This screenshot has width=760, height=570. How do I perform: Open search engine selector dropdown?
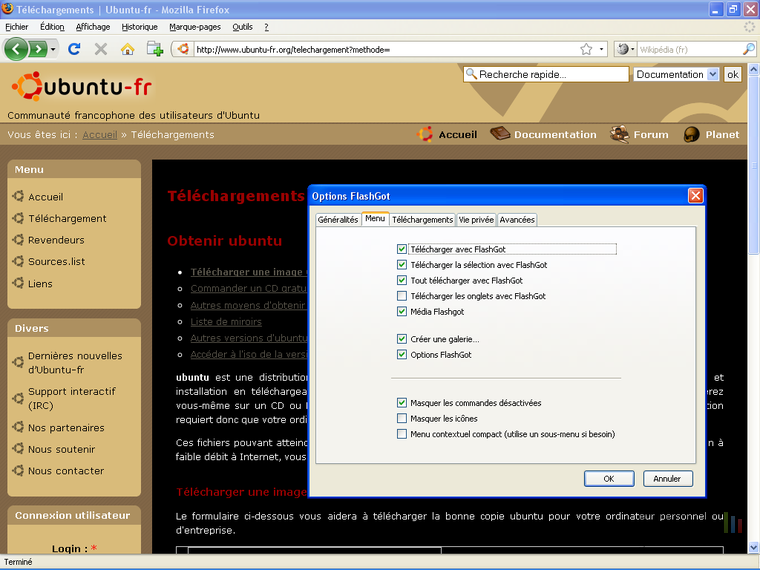626,49
